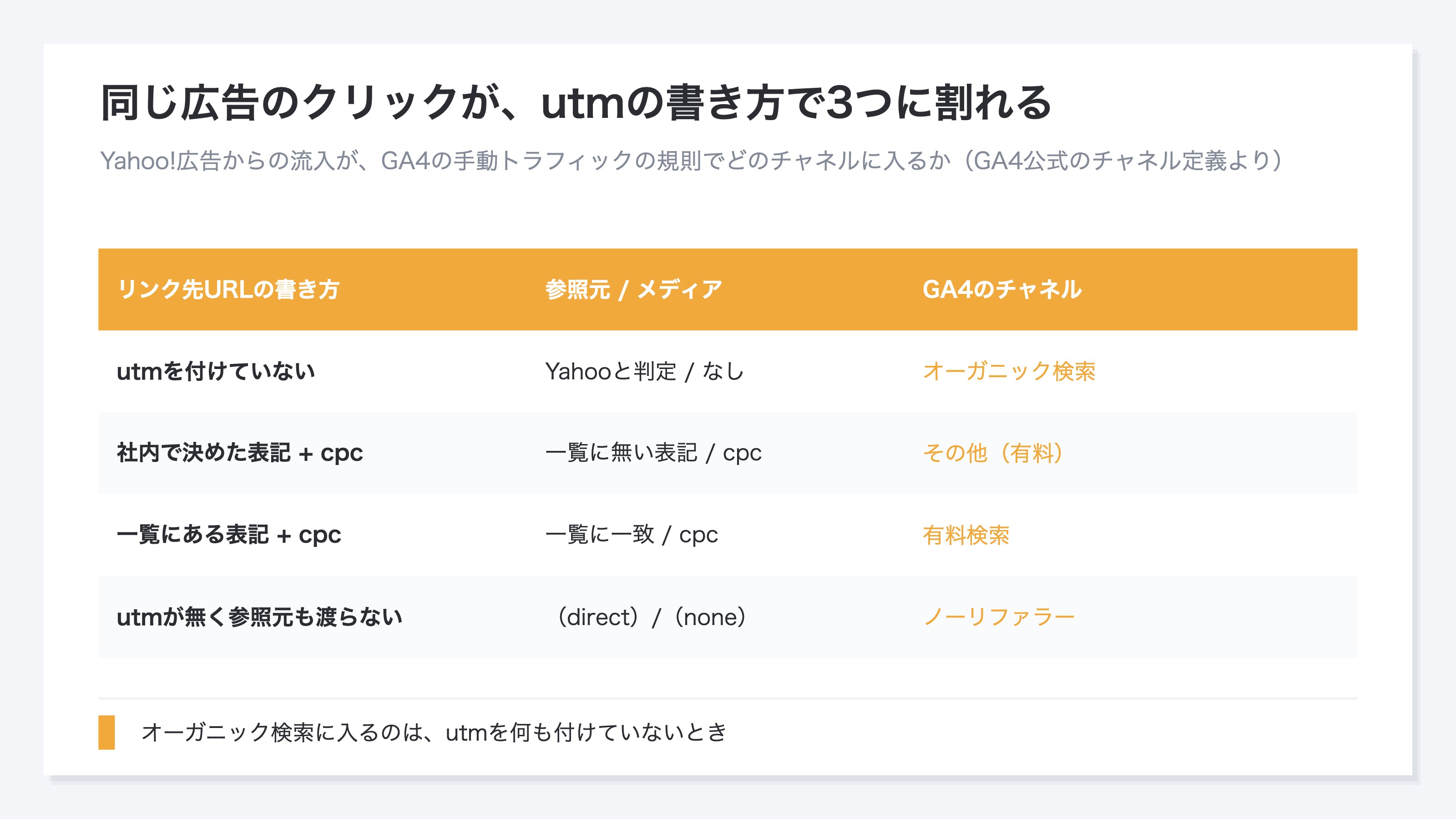This screenshot has height=819, width=1456.
Task: Click the 参照元 / メディア column header
Action: tap(634, 289)
